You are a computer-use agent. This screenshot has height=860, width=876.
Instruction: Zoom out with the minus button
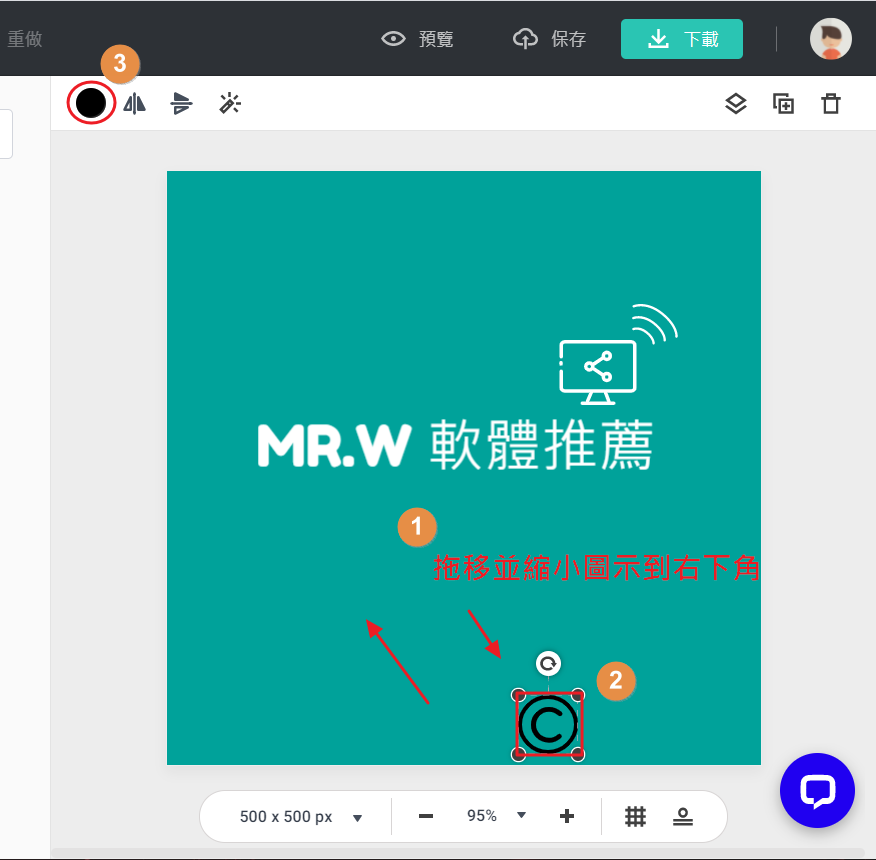click(426, 816)
